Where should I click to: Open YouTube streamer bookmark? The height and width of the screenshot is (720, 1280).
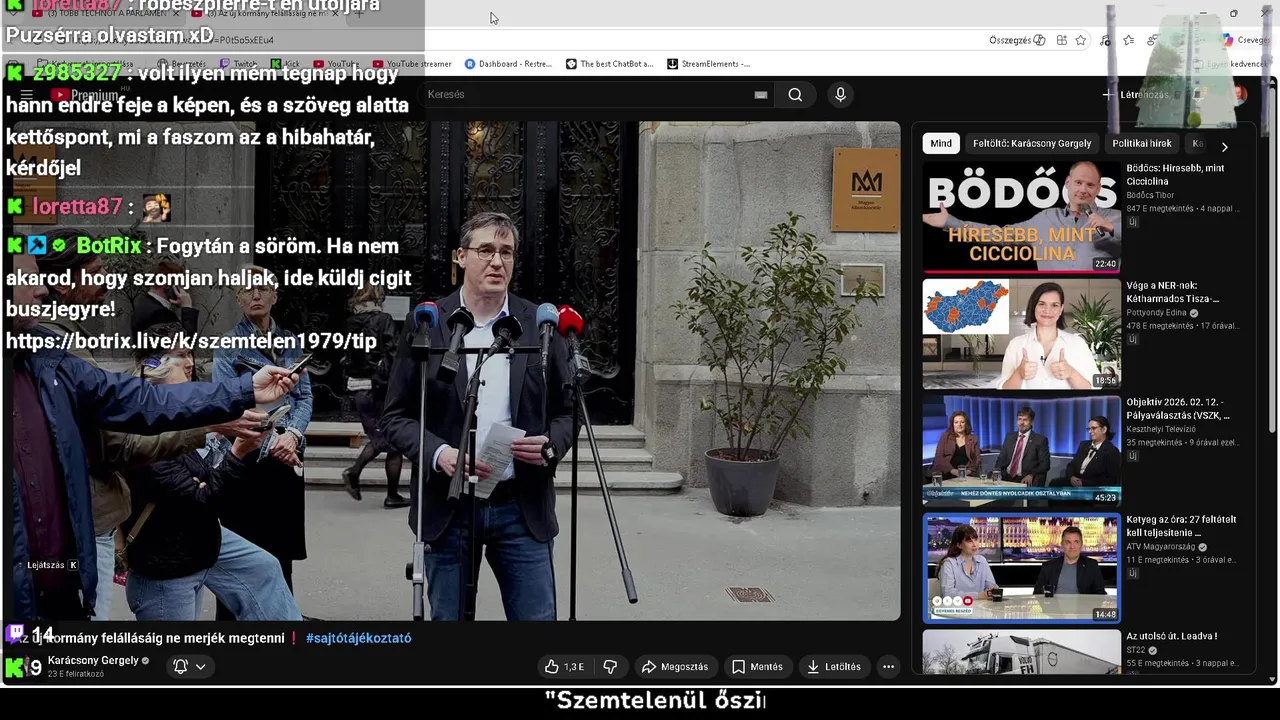coord(411,64)
